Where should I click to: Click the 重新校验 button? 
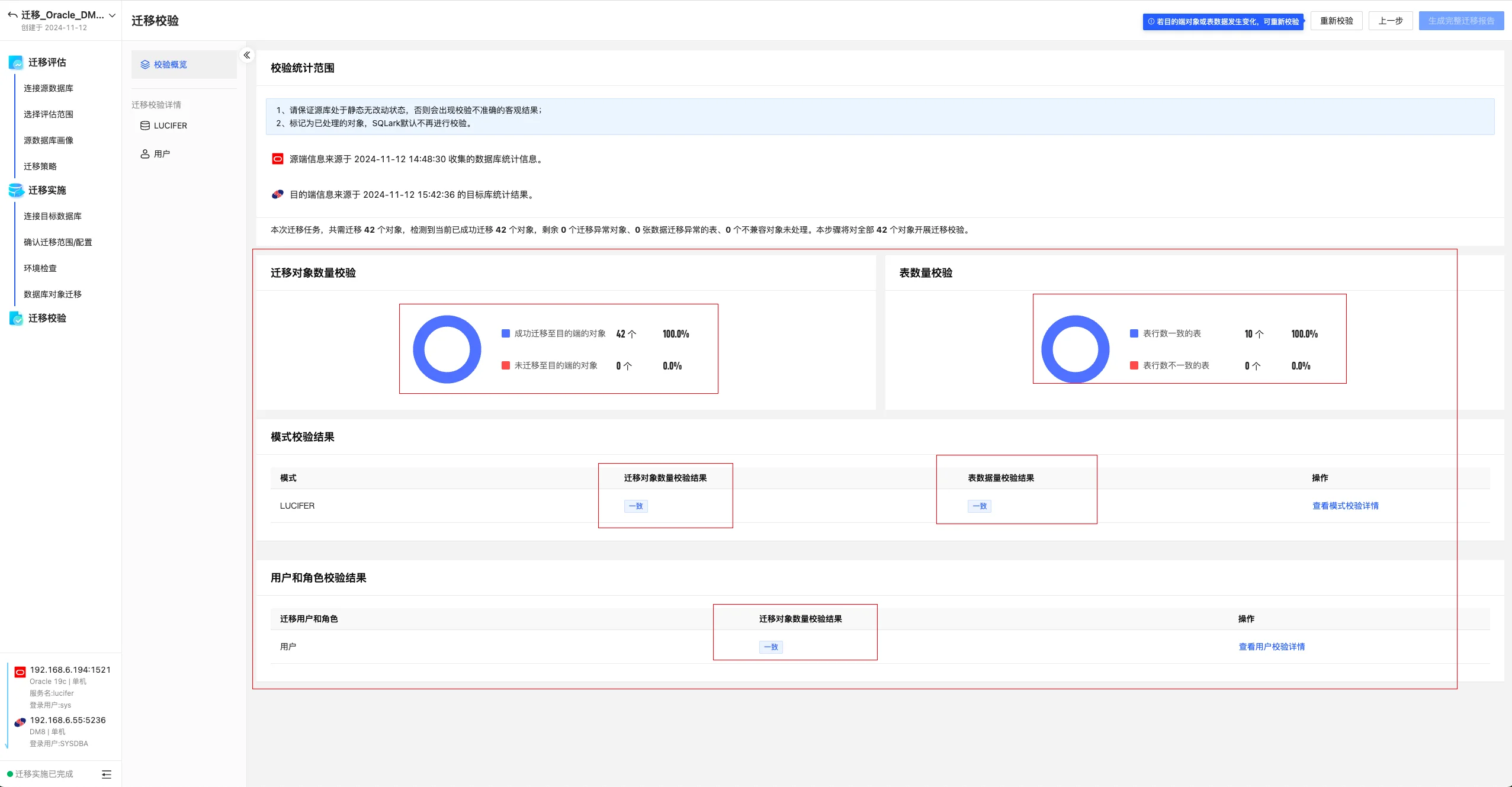[x=1336, y=21]
